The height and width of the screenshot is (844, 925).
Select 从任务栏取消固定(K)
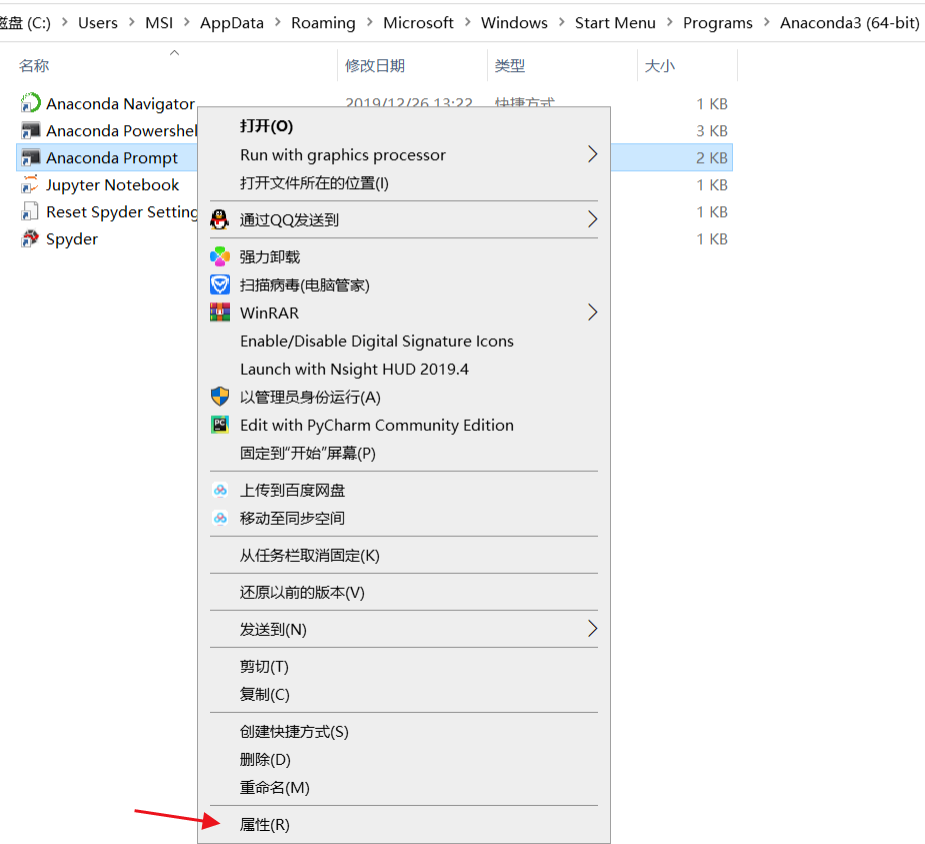click(404, 555)
